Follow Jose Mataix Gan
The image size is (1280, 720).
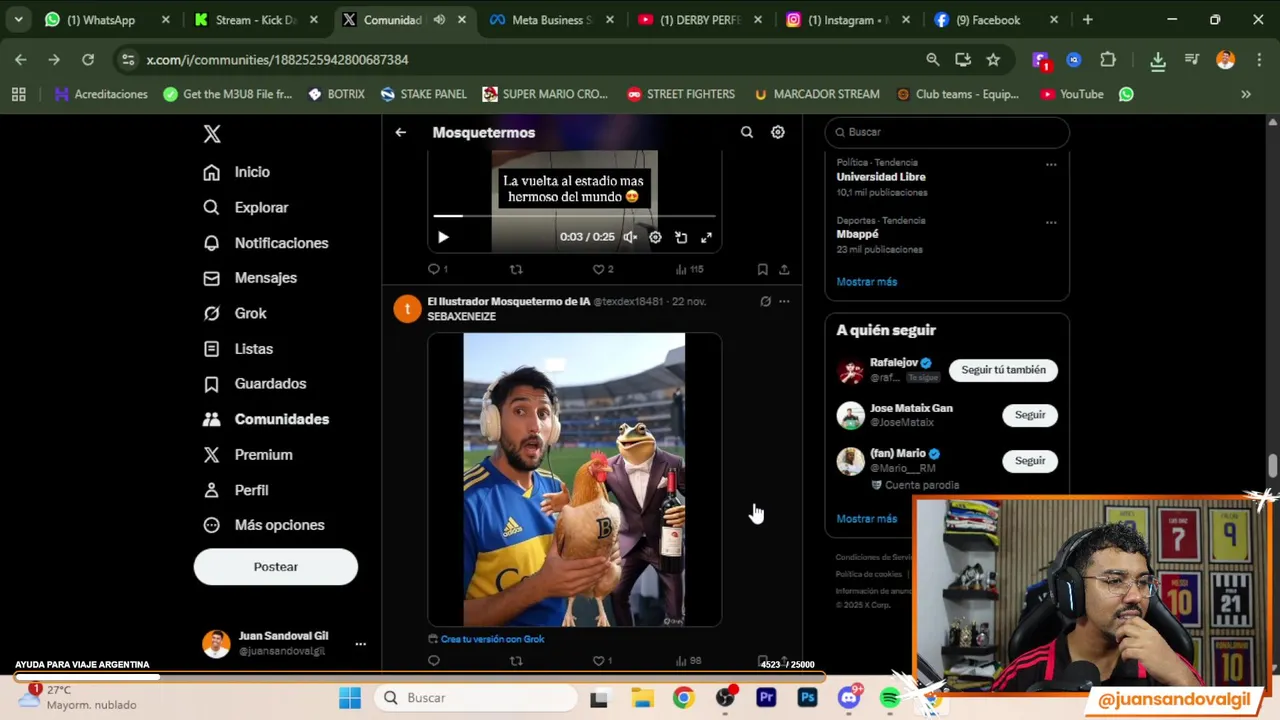coord(1029,415)
